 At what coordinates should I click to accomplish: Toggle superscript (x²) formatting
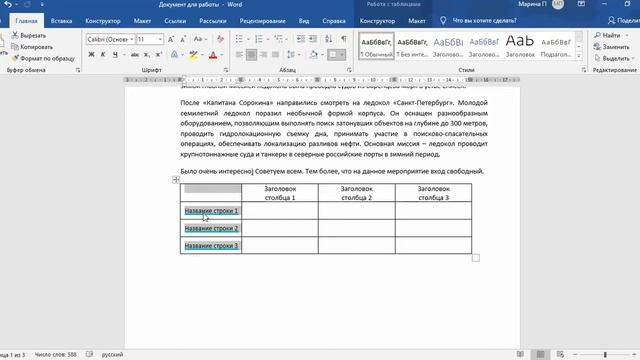pos(159,55)
